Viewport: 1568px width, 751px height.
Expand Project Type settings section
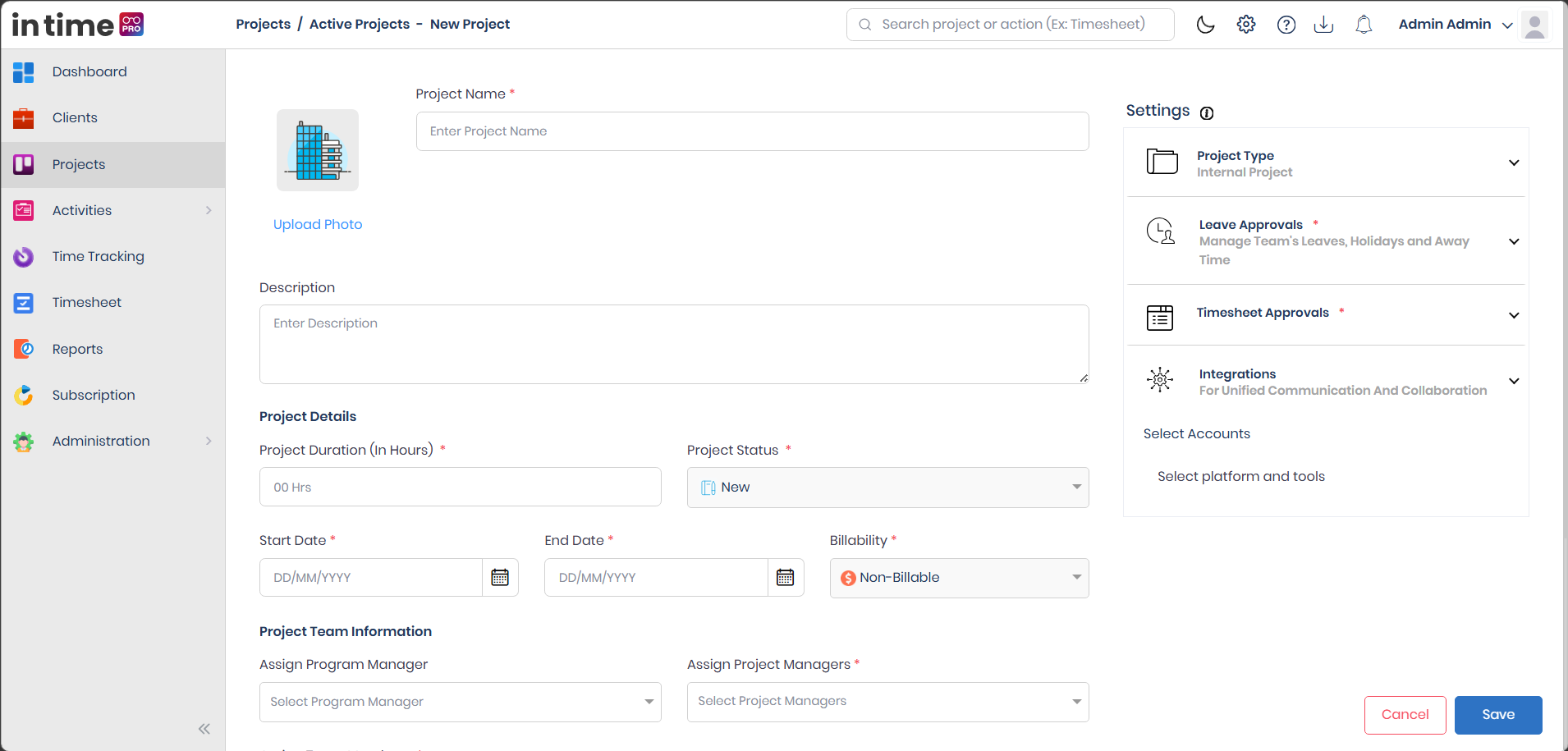coord(1514,163)
